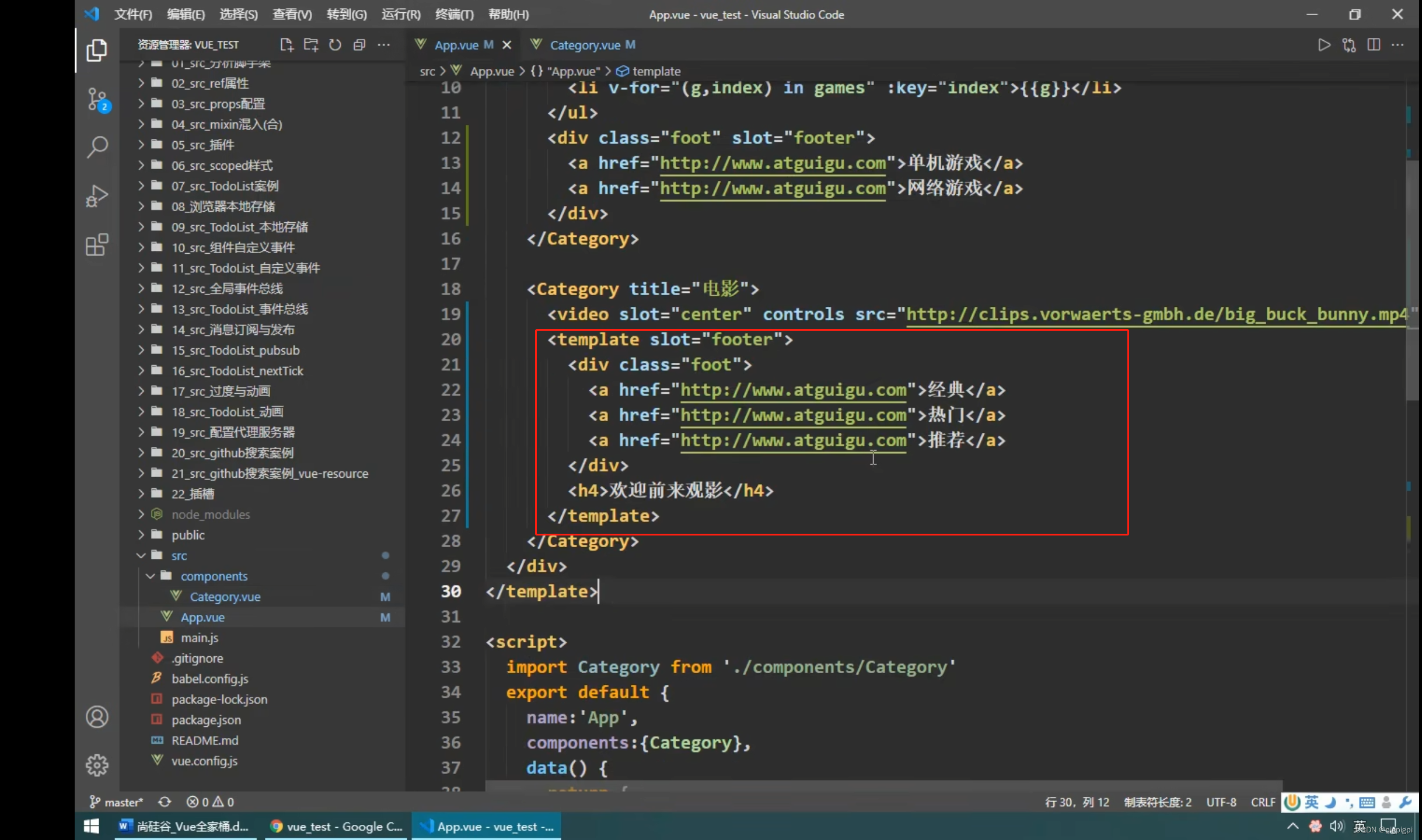Open the 编辑(E) menu
This screenshot has width=1422, height=840.
pos(186,15)
